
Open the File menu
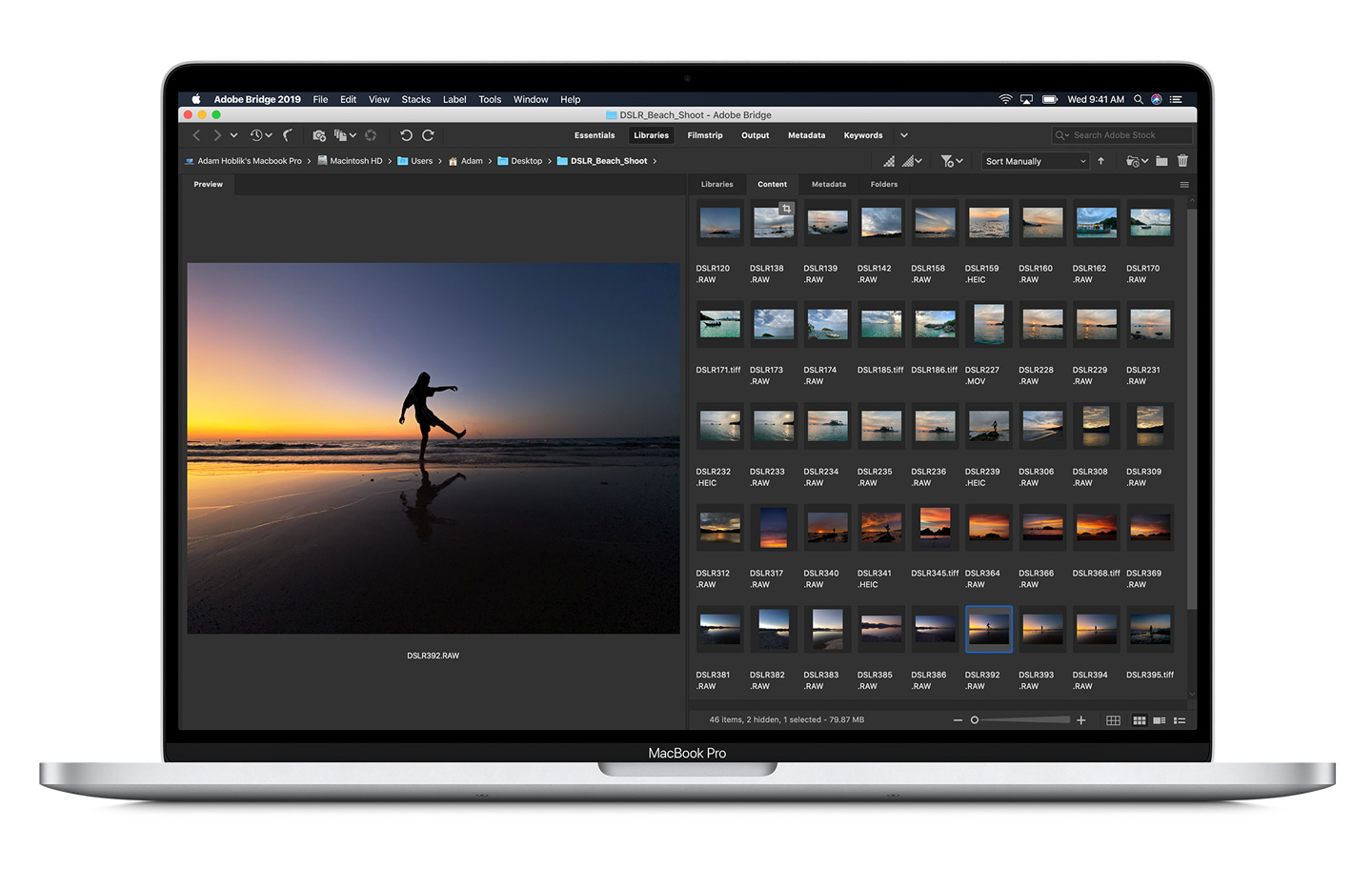click(x=320, y=99)
